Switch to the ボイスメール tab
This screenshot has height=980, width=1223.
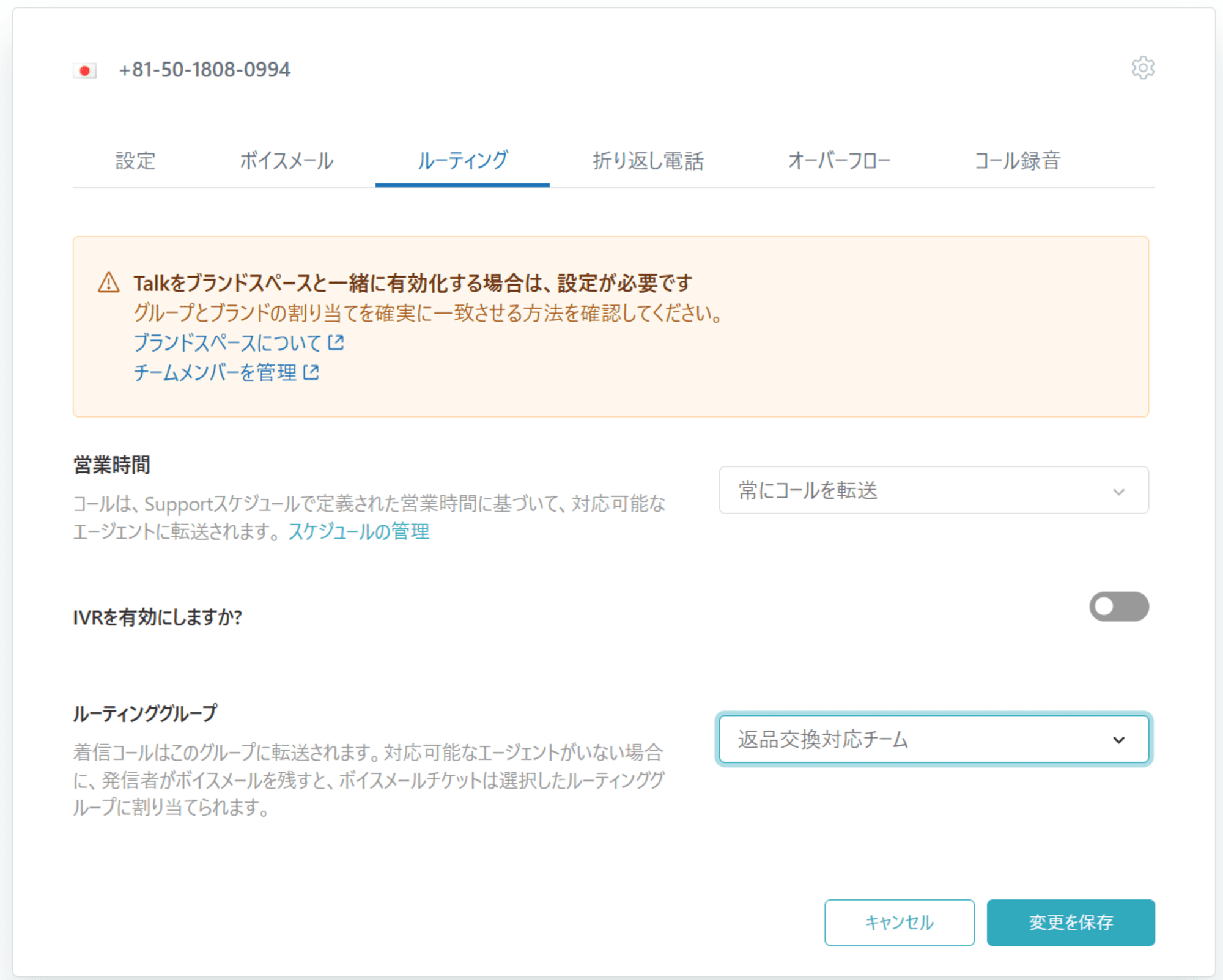pyautogui.click(x=286, y=161)
